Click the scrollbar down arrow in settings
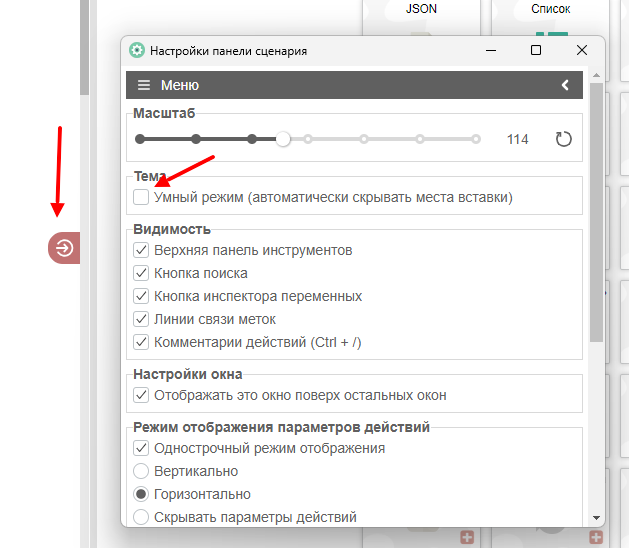The width and height of the screenshot is (629, 548). pyautogui.click(x=597, y=518)
